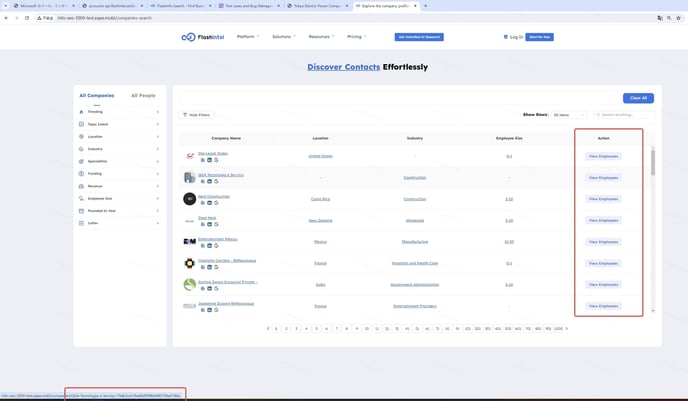This screenshot has width=688, height=401.
Task: Open Google icon in the India row
Action: tap(216, 288)
